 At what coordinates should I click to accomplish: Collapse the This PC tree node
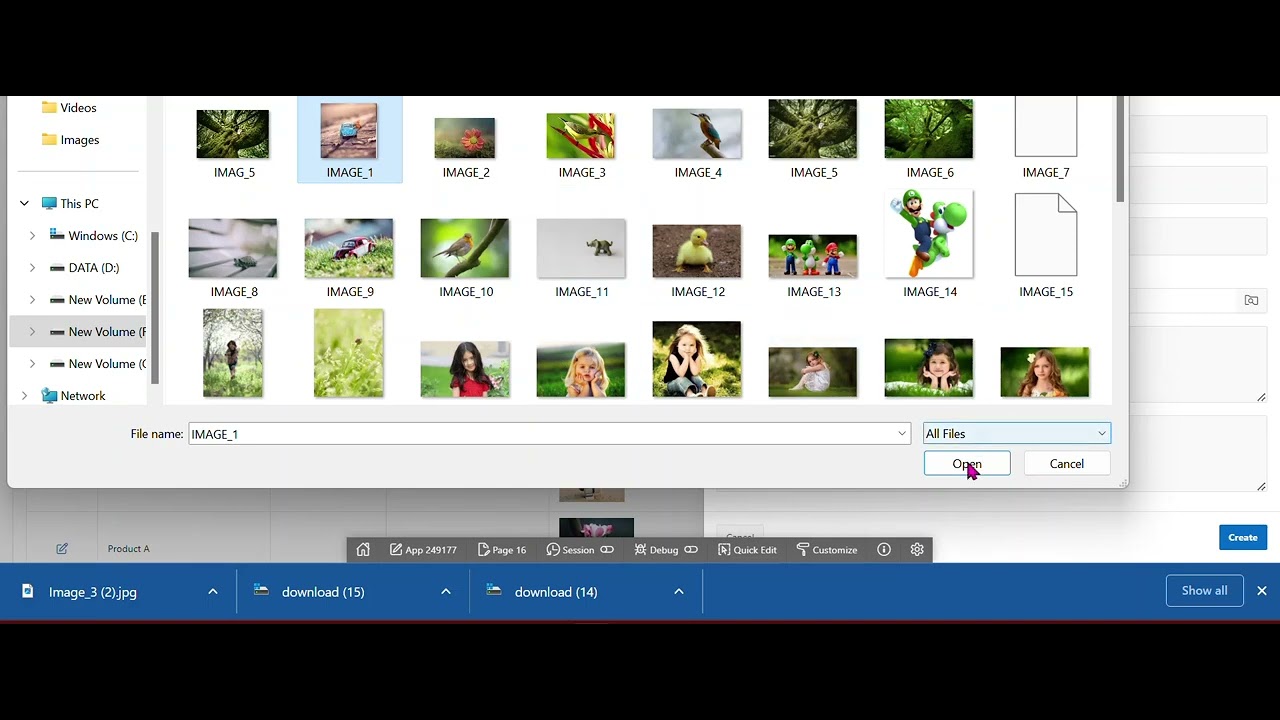[x=24, y=204]
